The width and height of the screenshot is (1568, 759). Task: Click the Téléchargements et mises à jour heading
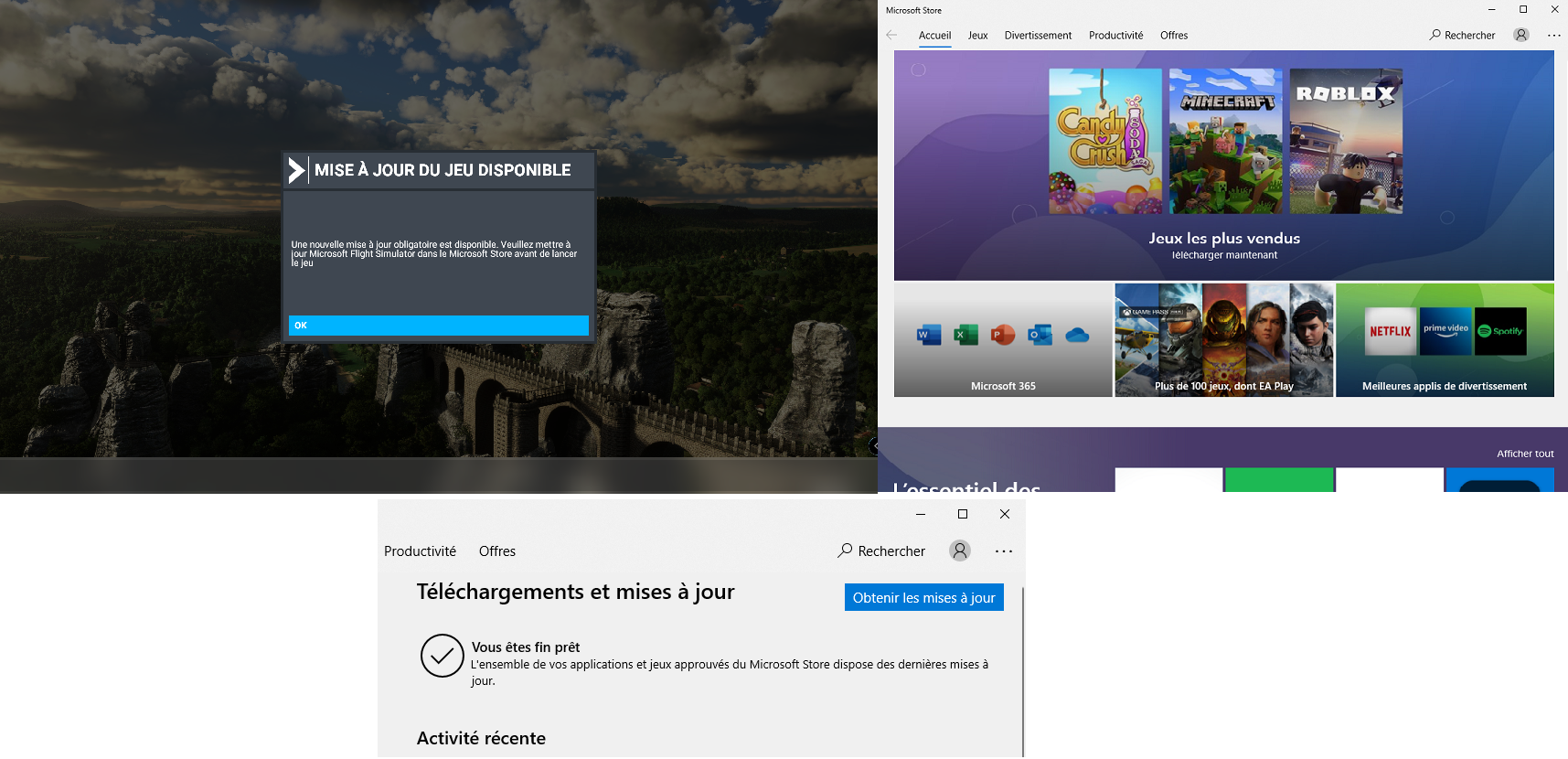[x=576, y=592]
